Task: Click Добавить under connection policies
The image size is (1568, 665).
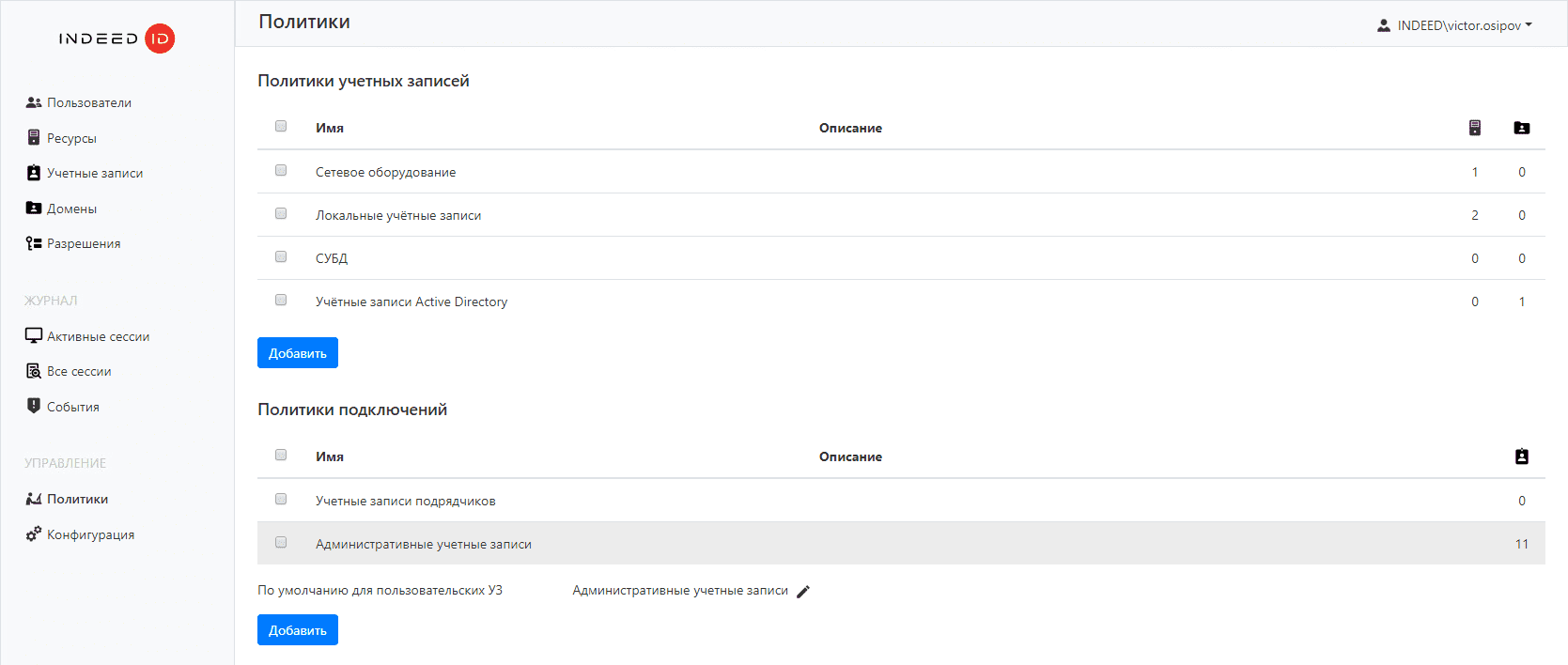Action: click(x=297, y=630)
